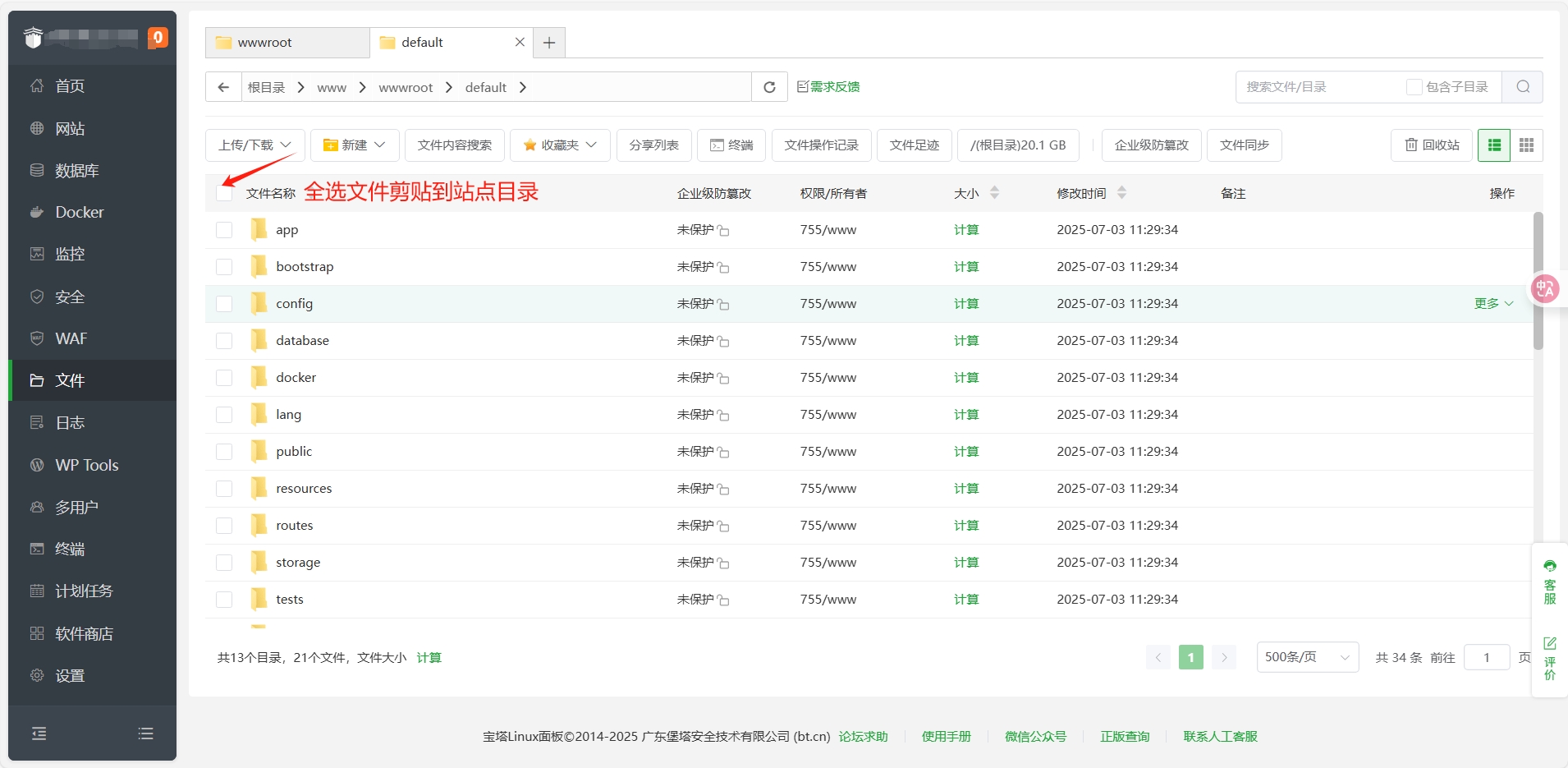Select the list view layout icon
Viewport: 1568px width, 768px height.
tap(1494, 145)
